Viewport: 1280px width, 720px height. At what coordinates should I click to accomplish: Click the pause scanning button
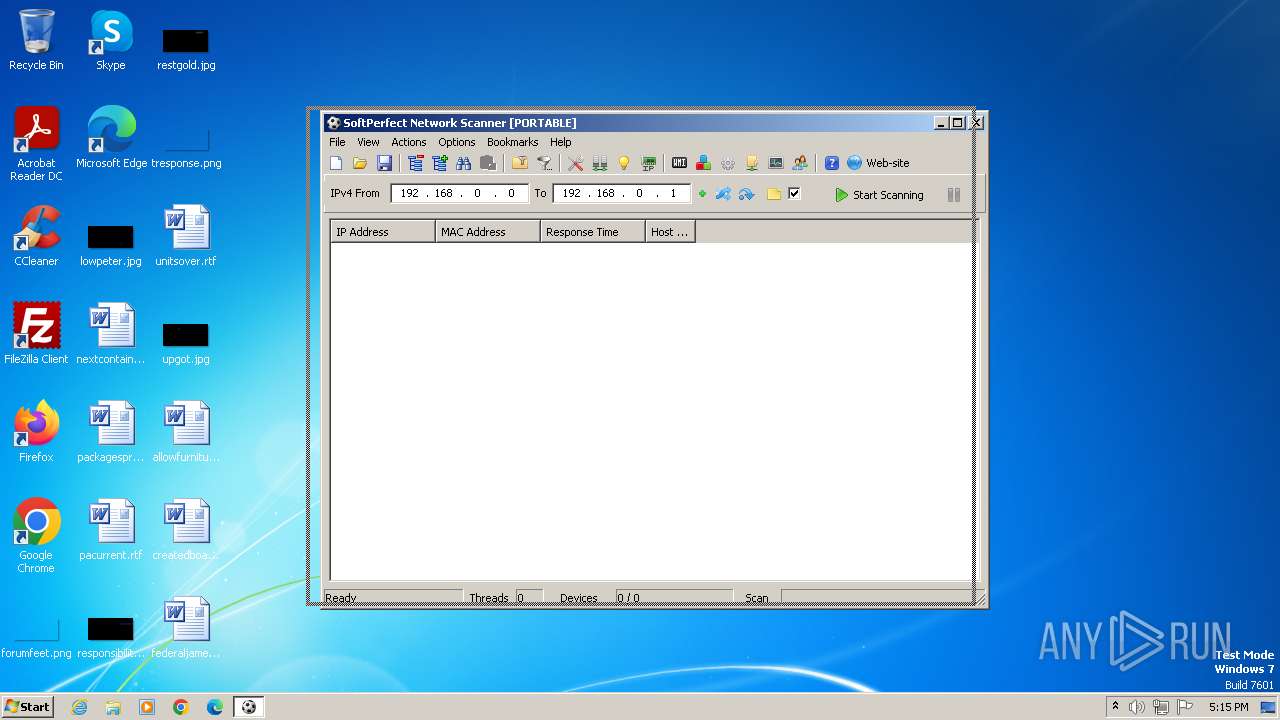click(954, 195)
